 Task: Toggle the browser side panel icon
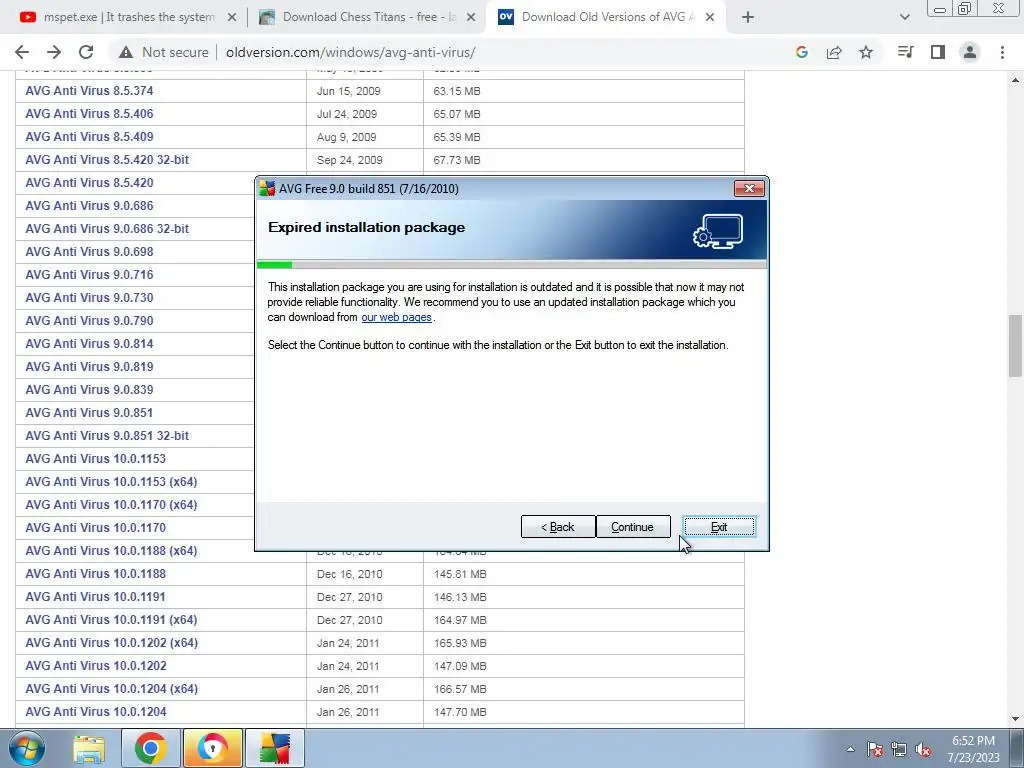click(x=938, y=52)
